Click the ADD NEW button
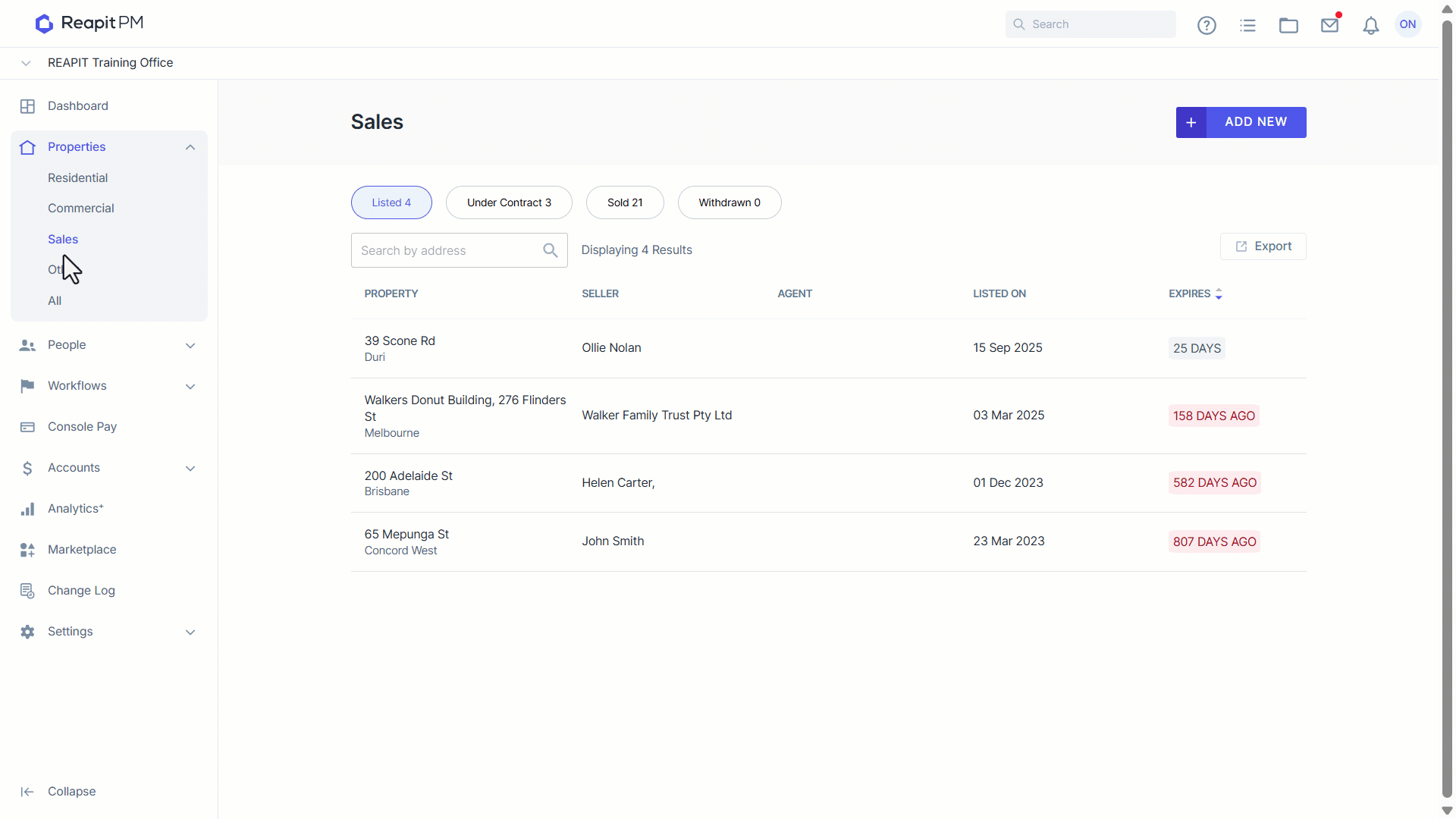Screen dimensions: 1456x819 1241,122
